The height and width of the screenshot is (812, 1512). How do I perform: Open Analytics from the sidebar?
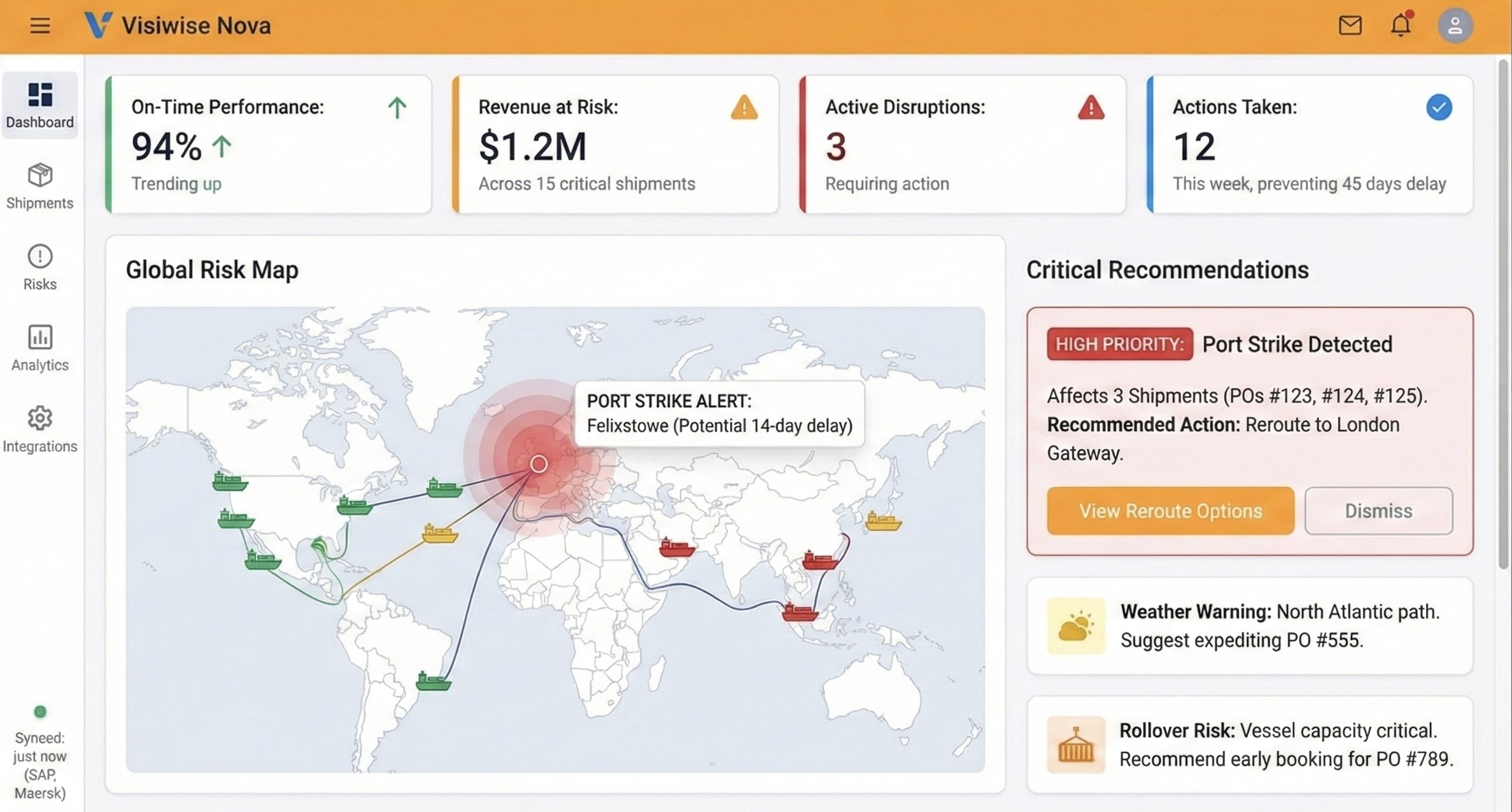coord(39,347)
